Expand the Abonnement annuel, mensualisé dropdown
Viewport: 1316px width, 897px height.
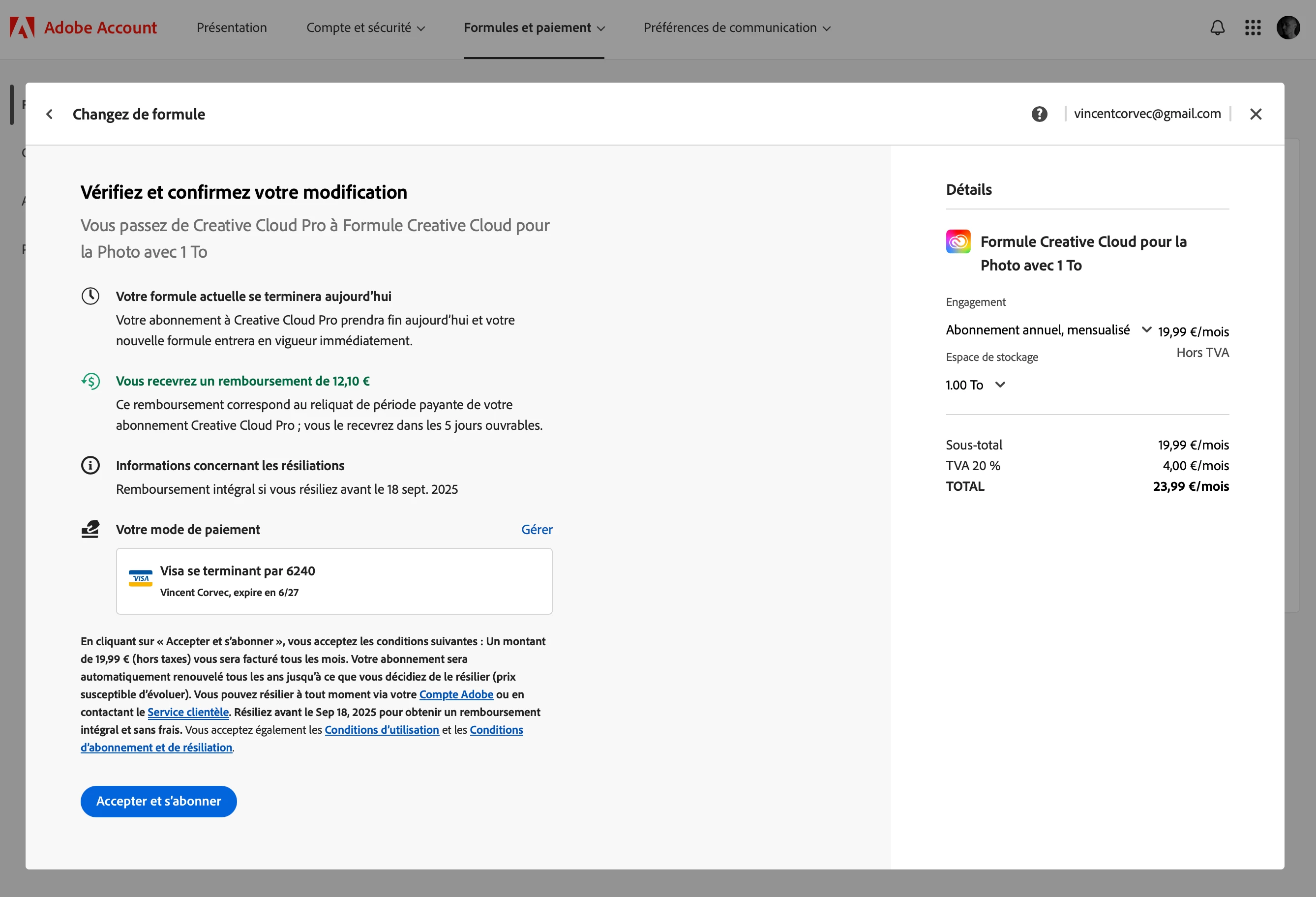coord(1146,329)
